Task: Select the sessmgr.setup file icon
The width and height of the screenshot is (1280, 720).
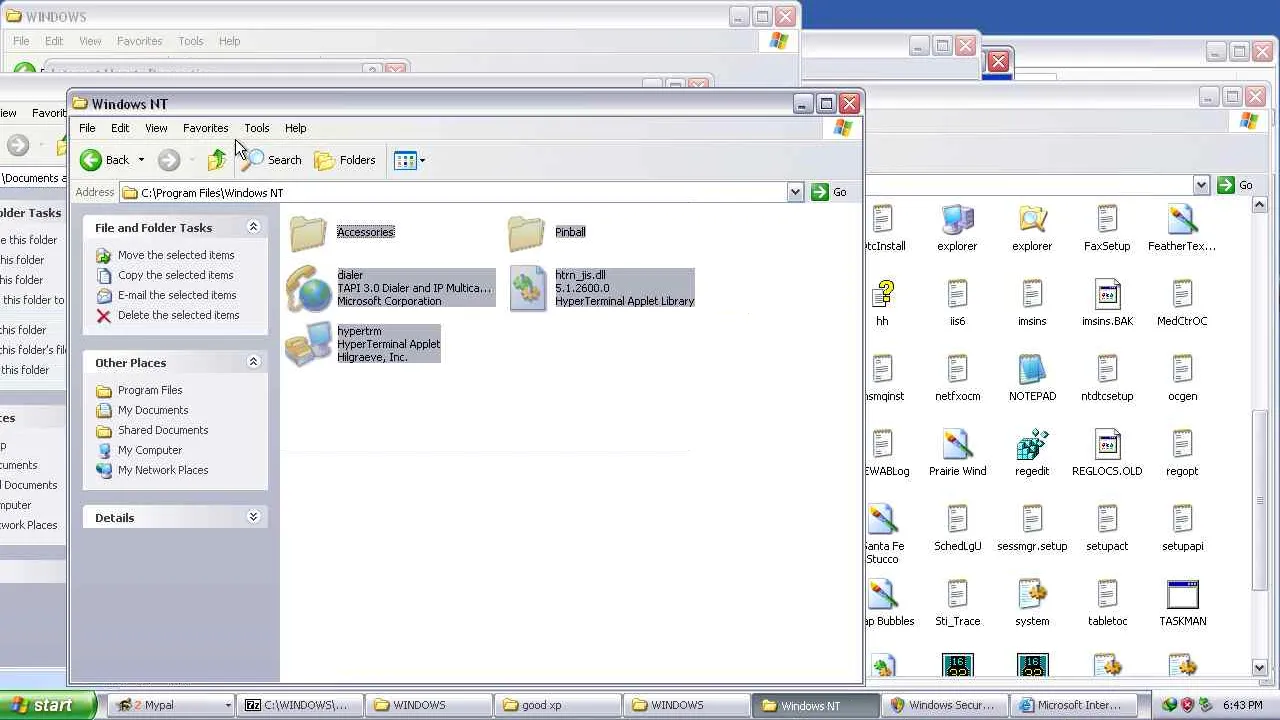Action: pyautogui.click(x=1032, y=520)
